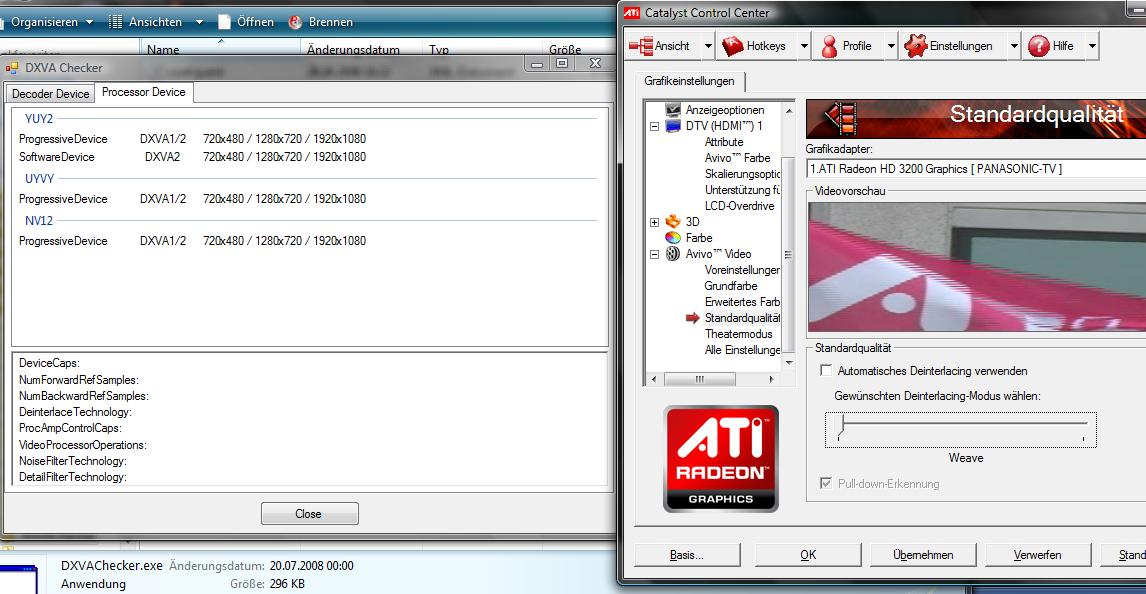
Task: Open the Grafikadapter dropdown list
Action: coord(975,169)
